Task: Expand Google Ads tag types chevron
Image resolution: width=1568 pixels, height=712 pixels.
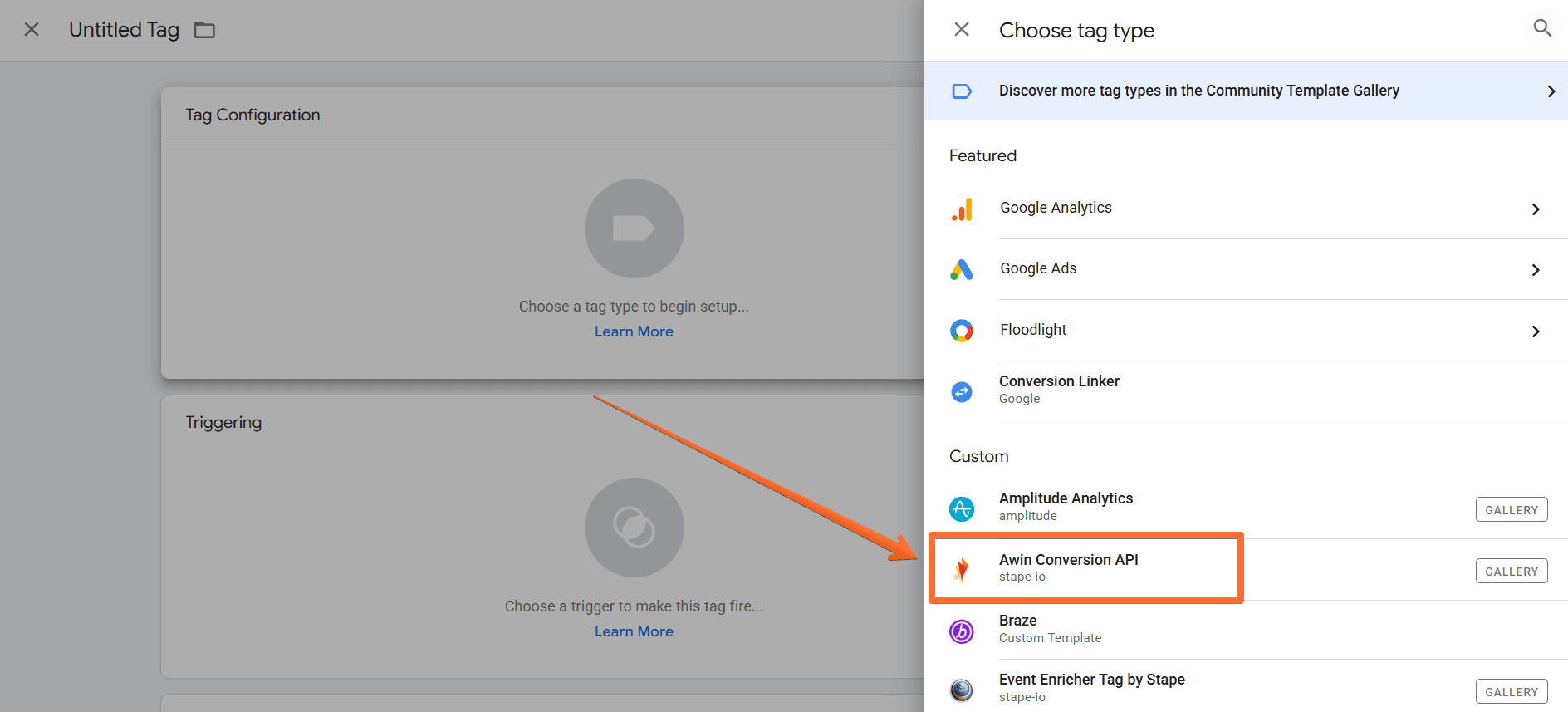Action: (1535, 270)
